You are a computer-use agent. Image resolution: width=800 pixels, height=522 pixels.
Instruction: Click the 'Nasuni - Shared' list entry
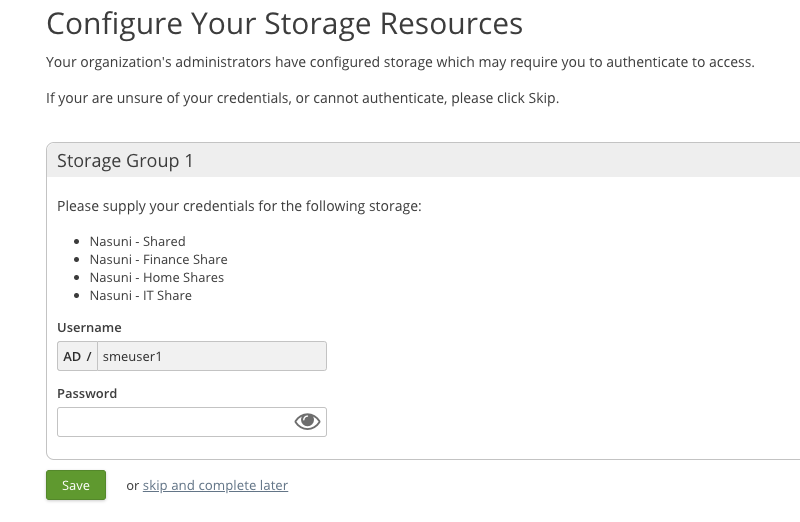137,241
